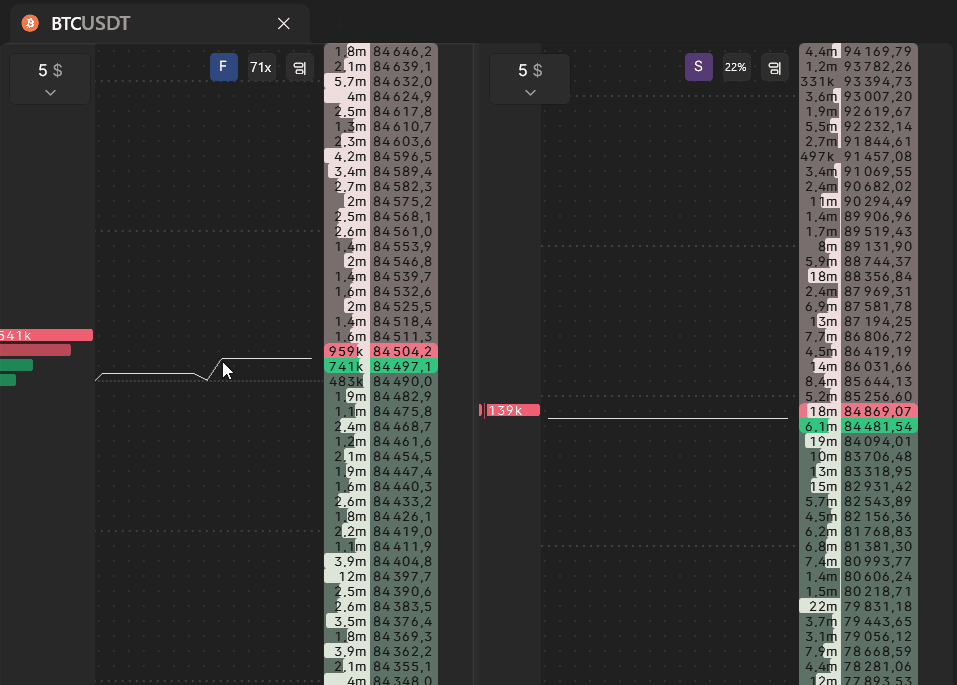Select price level 84 433,2
957x685 pixels.
[x=403, y=502]
